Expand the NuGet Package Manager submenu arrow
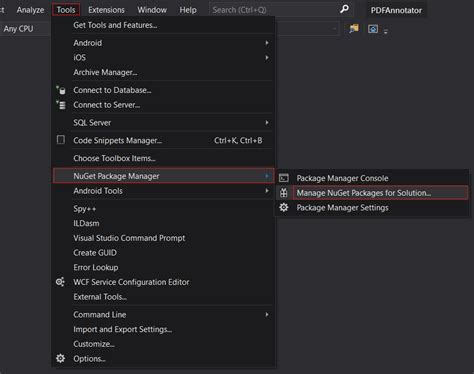The height and width of the screenshot is (374, 474). (x=267, y=176)
